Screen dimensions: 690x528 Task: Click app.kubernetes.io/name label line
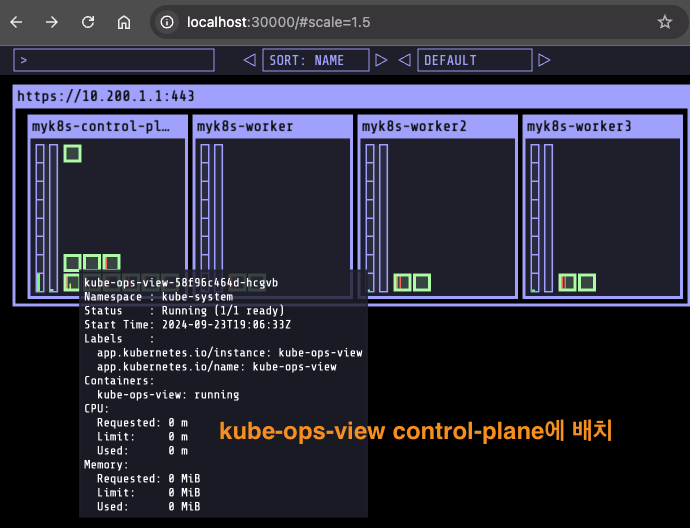(x=217, y=367)
